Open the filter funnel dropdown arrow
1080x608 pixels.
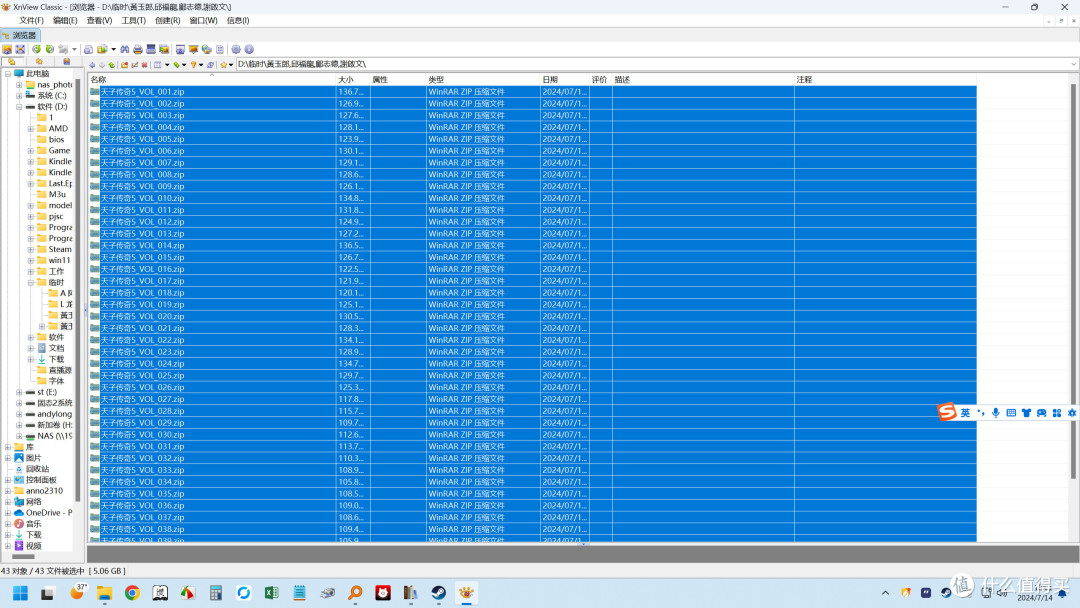tap(201, 65)
